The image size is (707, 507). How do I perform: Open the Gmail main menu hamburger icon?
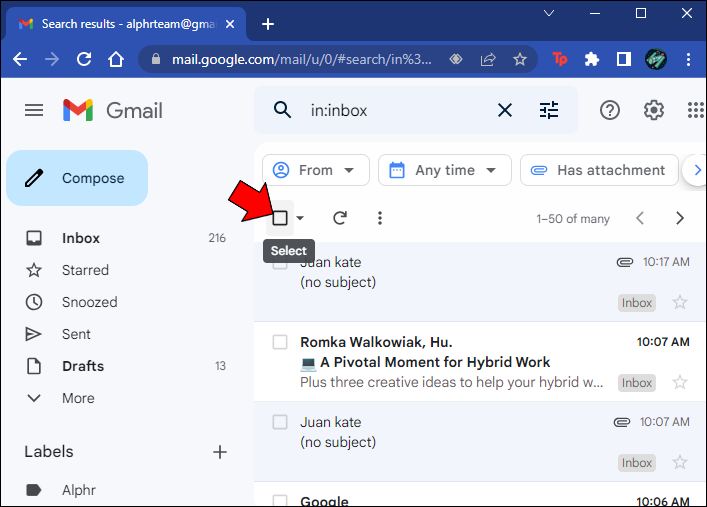pyautogui.click(x=34, y=110)
